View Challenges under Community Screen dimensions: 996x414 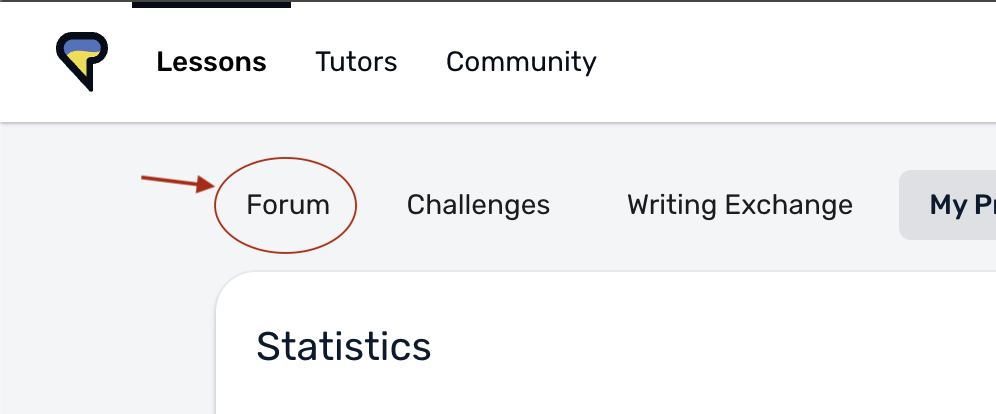tap(478, 205)
